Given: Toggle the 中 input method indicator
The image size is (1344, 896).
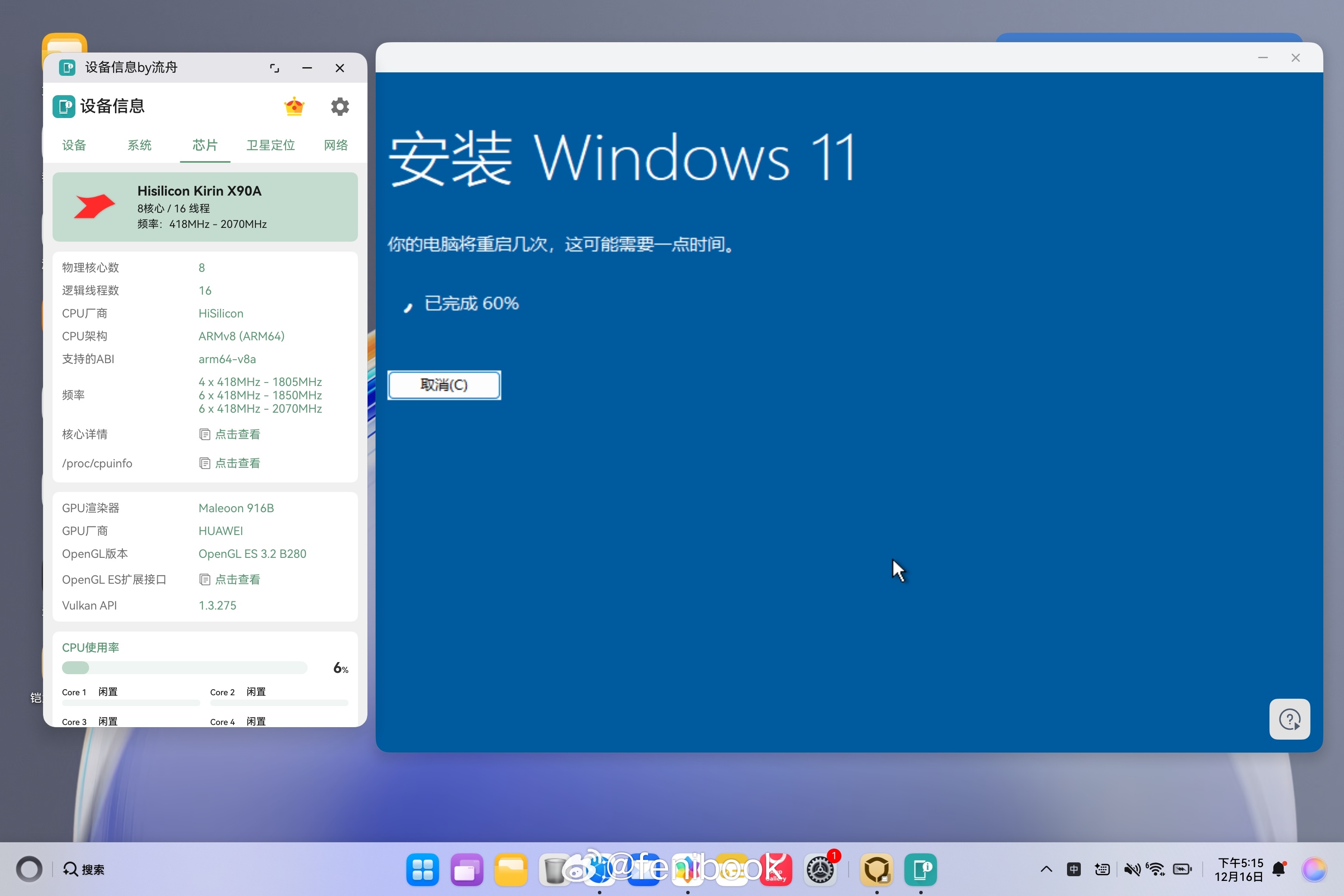Looking at the screenshot, I should [1074, 869].
